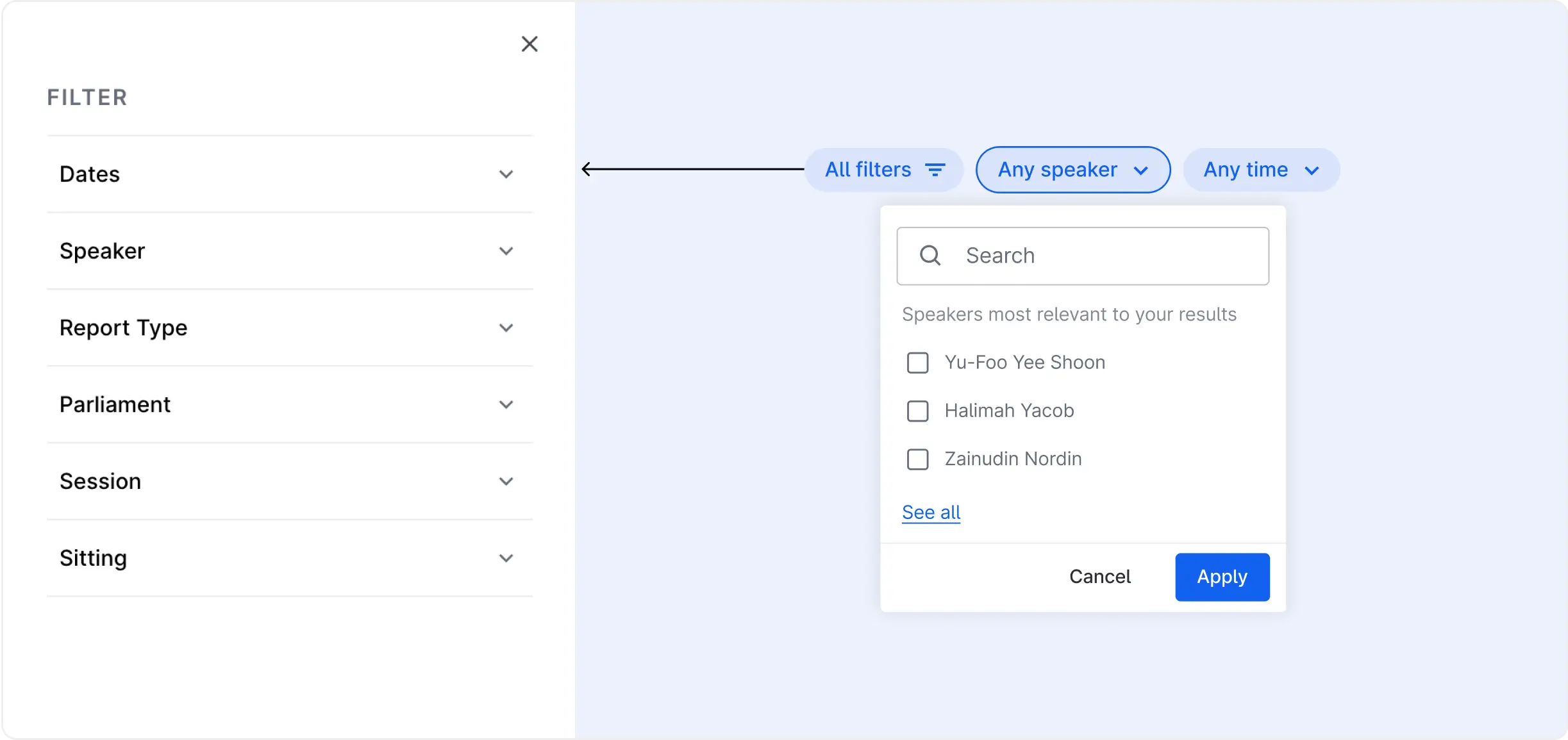Click the Dates row chevron icon
Viewport: 1568px width, 740px height.
coord(506,174)
